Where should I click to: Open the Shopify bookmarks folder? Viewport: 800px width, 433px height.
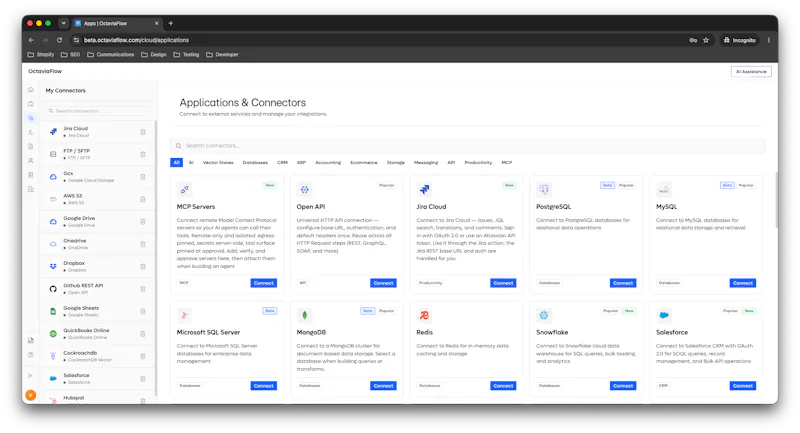pos(41,55)
